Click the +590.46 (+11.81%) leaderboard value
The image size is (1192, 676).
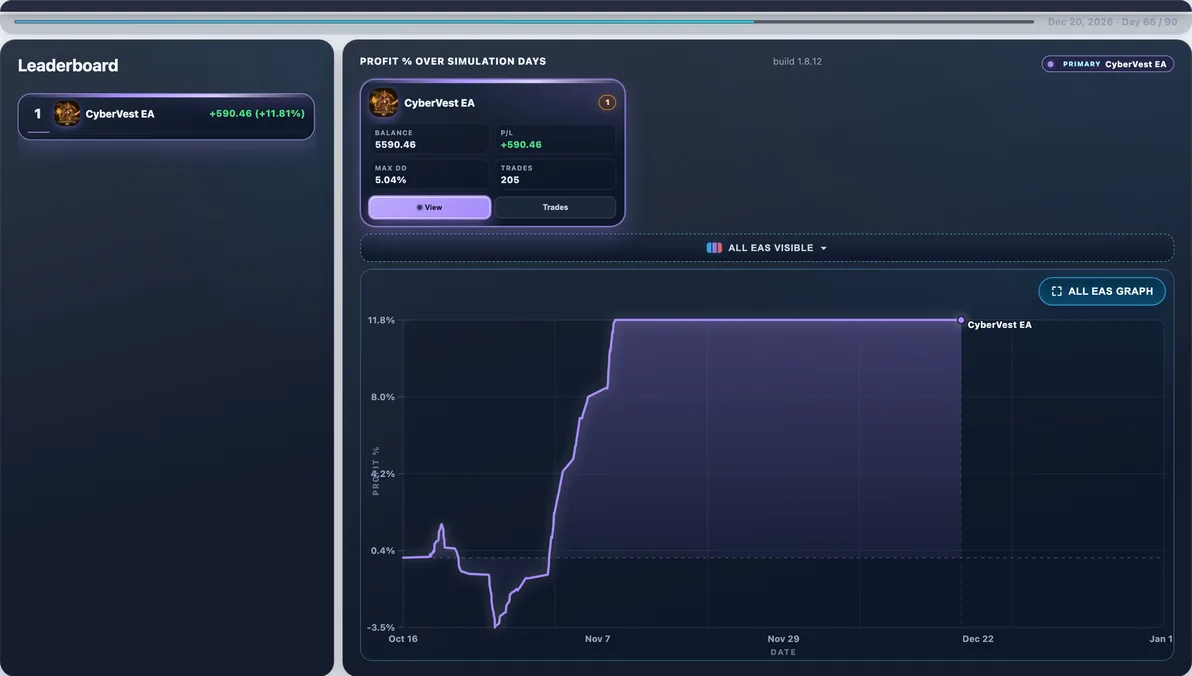(x=256, y=113)
